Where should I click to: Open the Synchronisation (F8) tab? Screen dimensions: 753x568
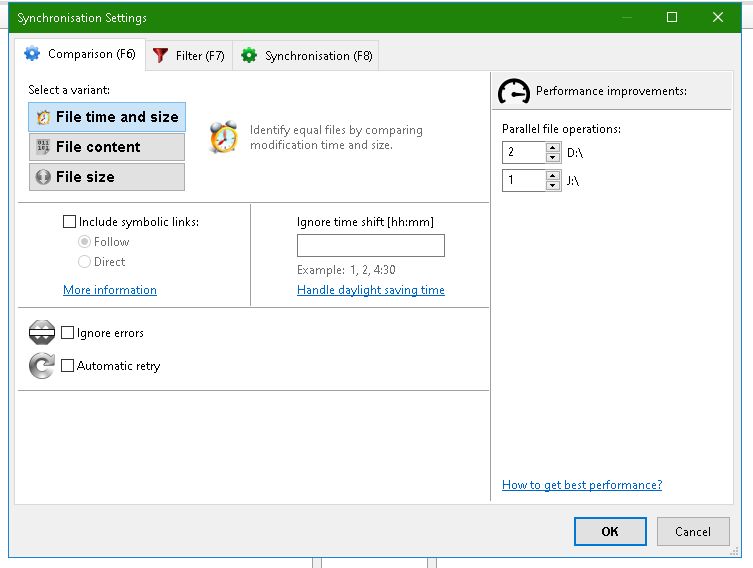coord(306,56)
